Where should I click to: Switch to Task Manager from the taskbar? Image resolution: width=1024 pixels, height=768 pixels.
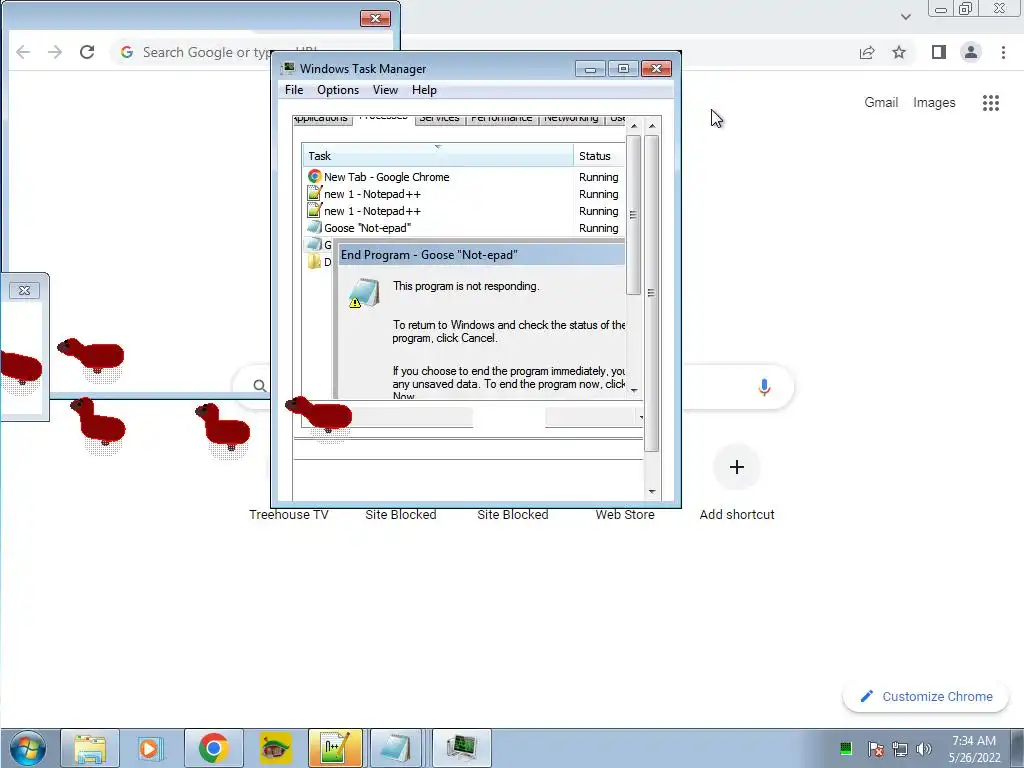pos(461,748)
